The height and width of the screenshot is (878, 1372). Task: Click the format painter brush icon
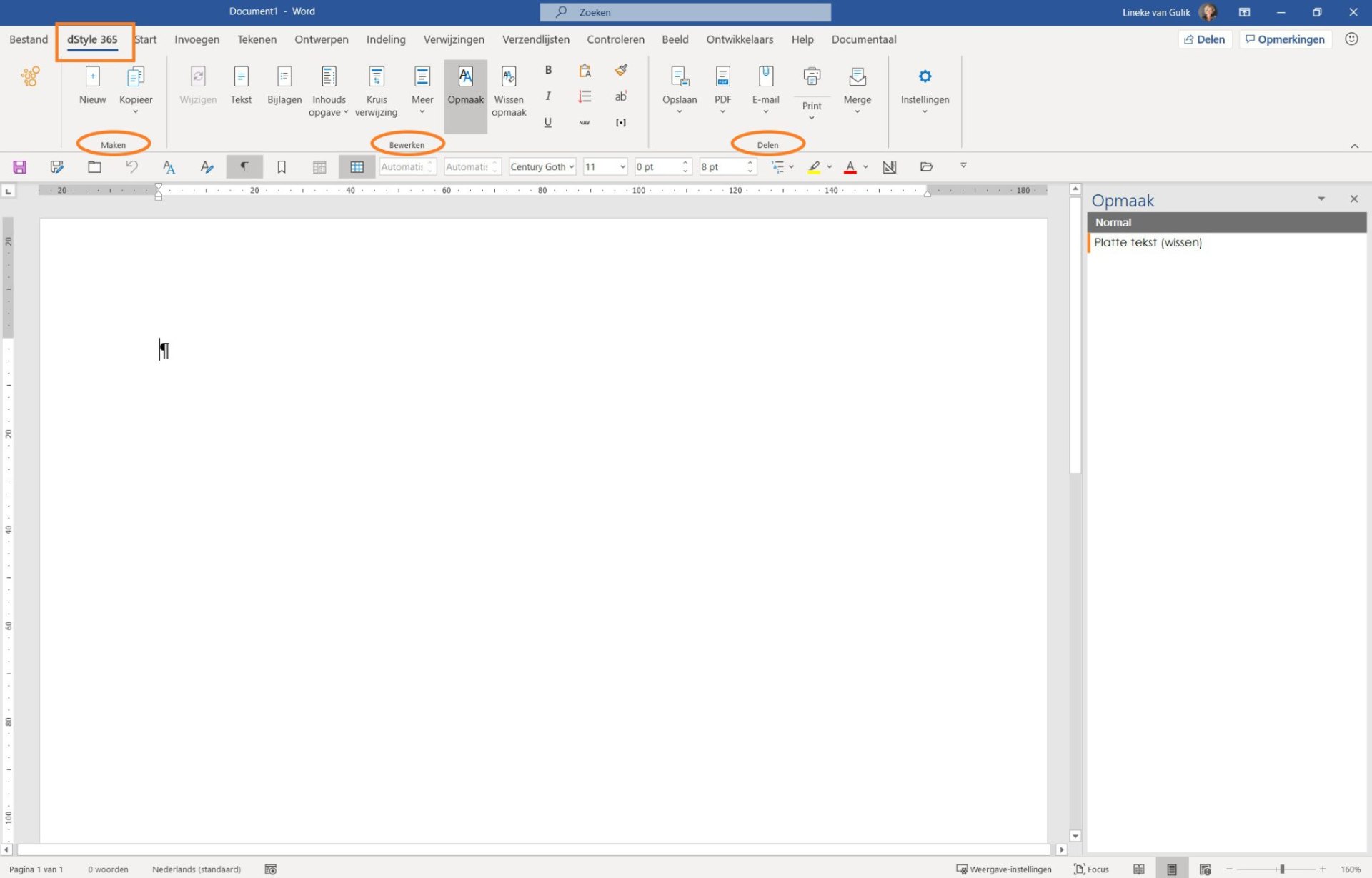click(621, 70)
